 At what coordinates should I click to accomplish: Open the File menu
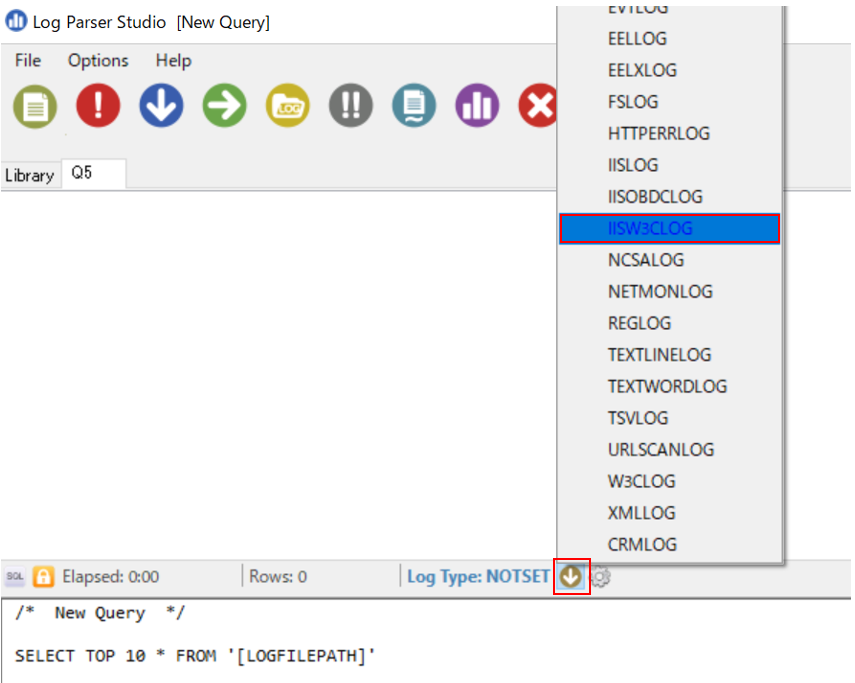coord(27,61)
